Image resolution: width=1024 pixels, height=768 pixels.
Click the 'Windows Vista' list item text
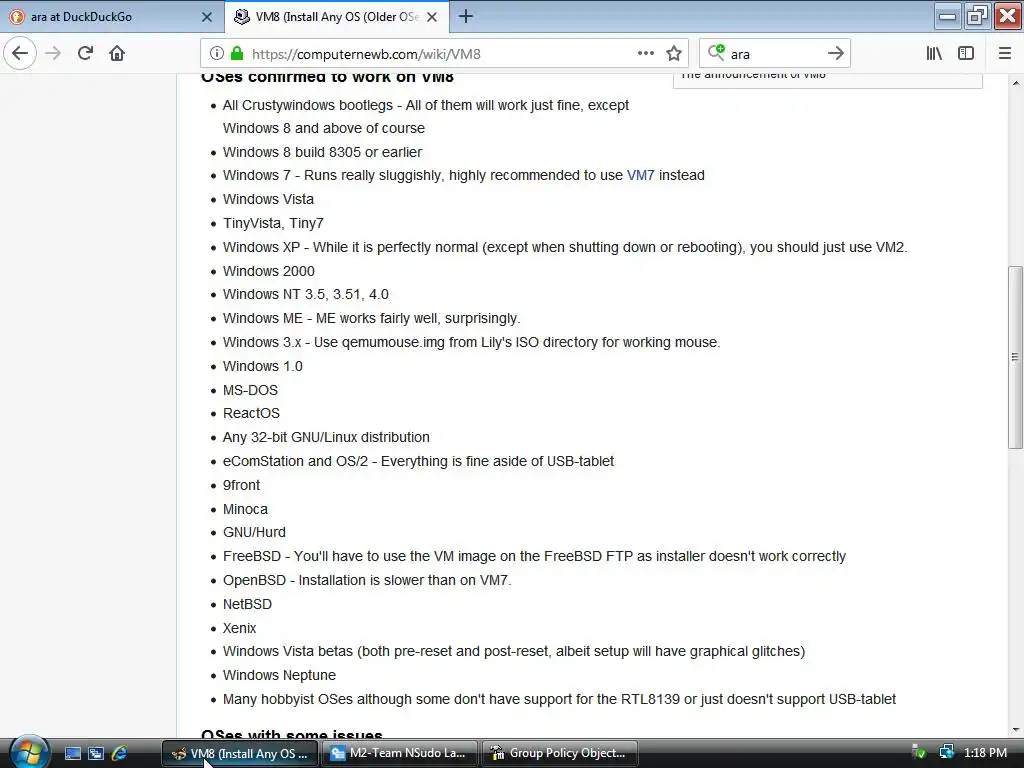tap(268, 199)
